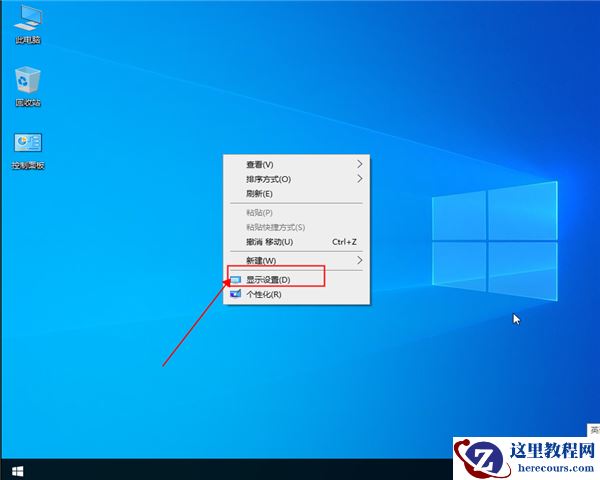
Task: Click the 个性化(R) icon in menu
Action: click(x=235, y=294)
